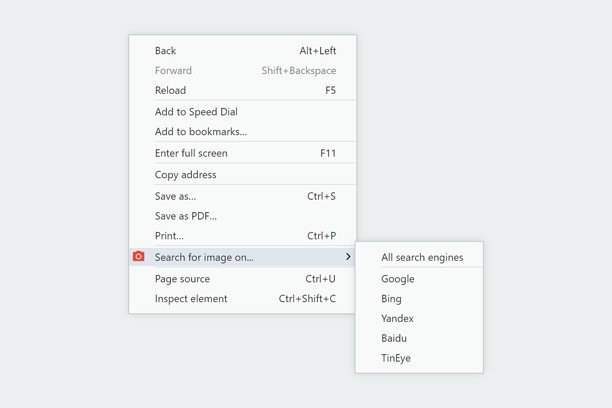
Task: Search image on All search engines
Action: click(422, 257)
